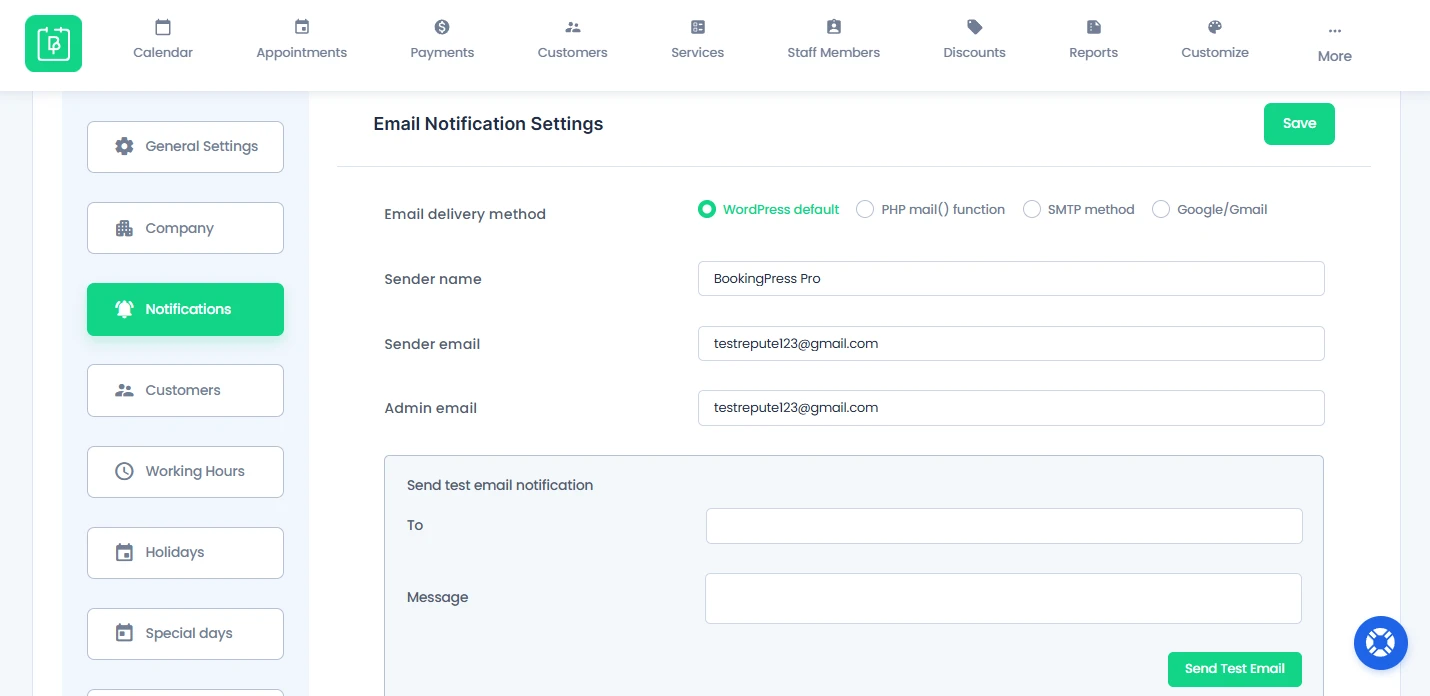Go to Calendar menu label

coord(163,52)
